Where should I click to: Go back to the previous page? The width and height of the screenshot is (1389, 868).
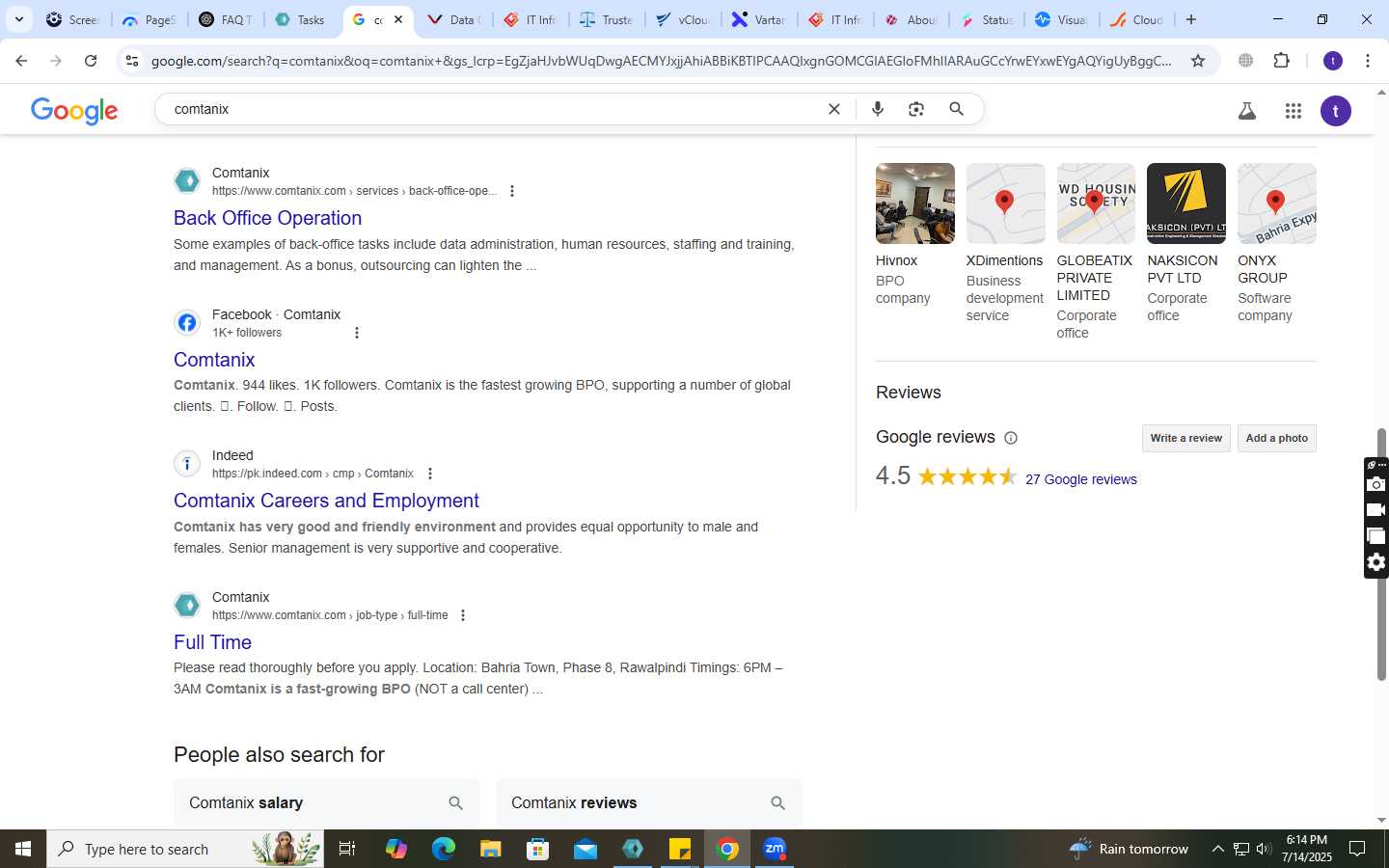pos(21,61)
